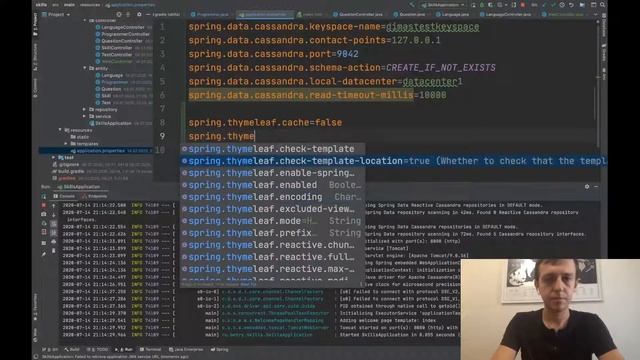Choose spring.thymeleaf.check-template-location completion

[x=394, y=161]
